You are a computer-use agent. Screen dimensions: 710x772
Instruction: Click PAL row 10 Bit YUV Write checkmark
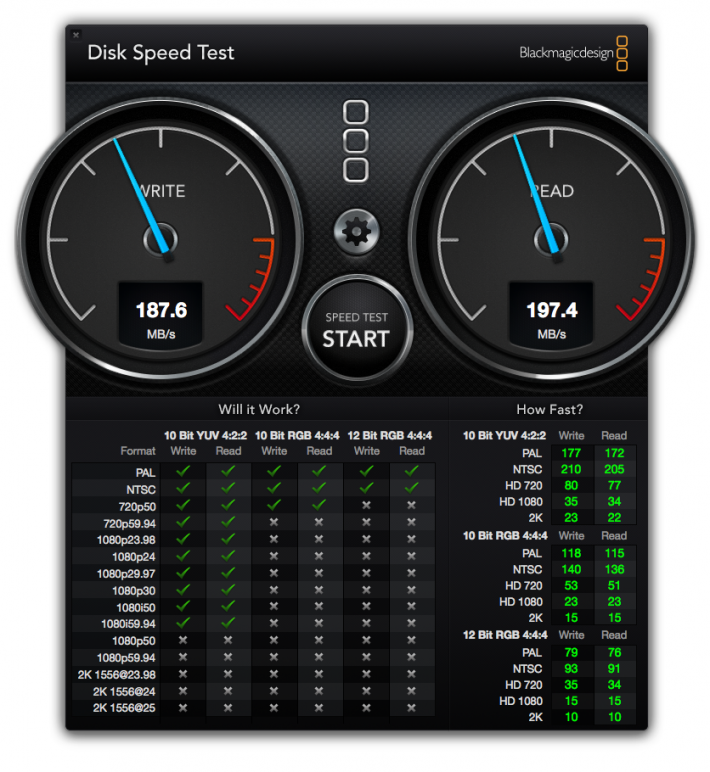coord(183,471)
